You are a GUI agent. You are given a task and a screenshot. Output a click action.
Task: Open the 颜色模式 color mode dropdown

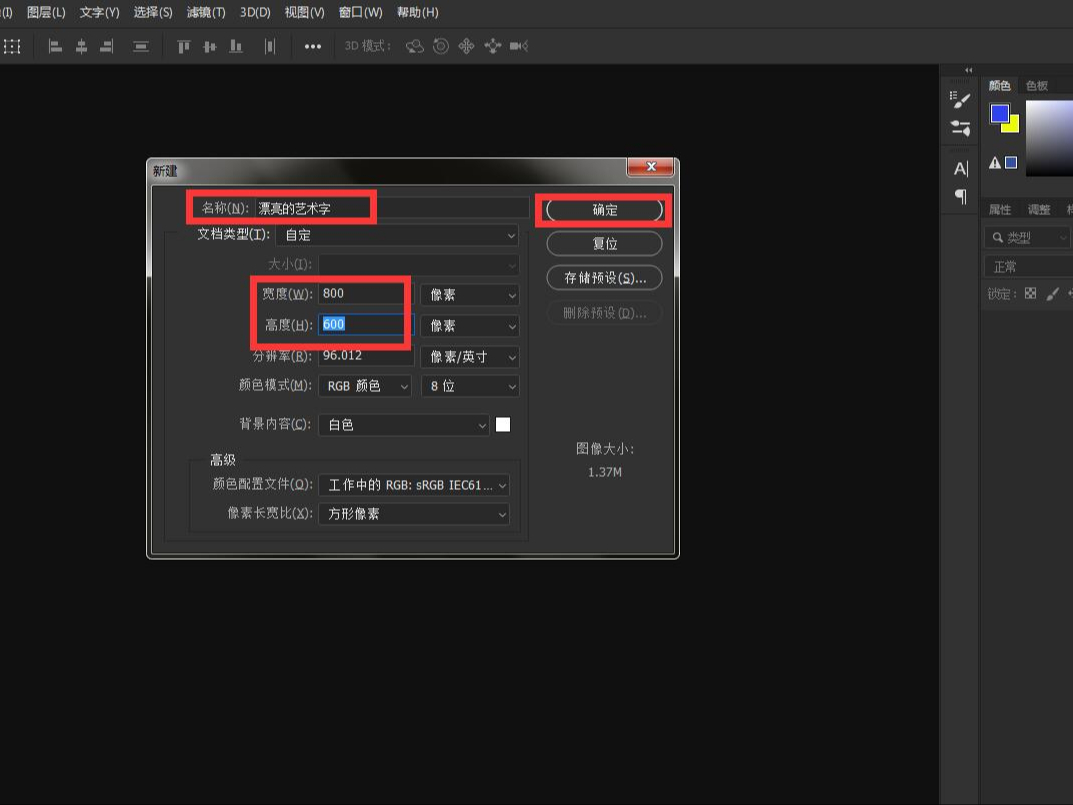(364, 385)
